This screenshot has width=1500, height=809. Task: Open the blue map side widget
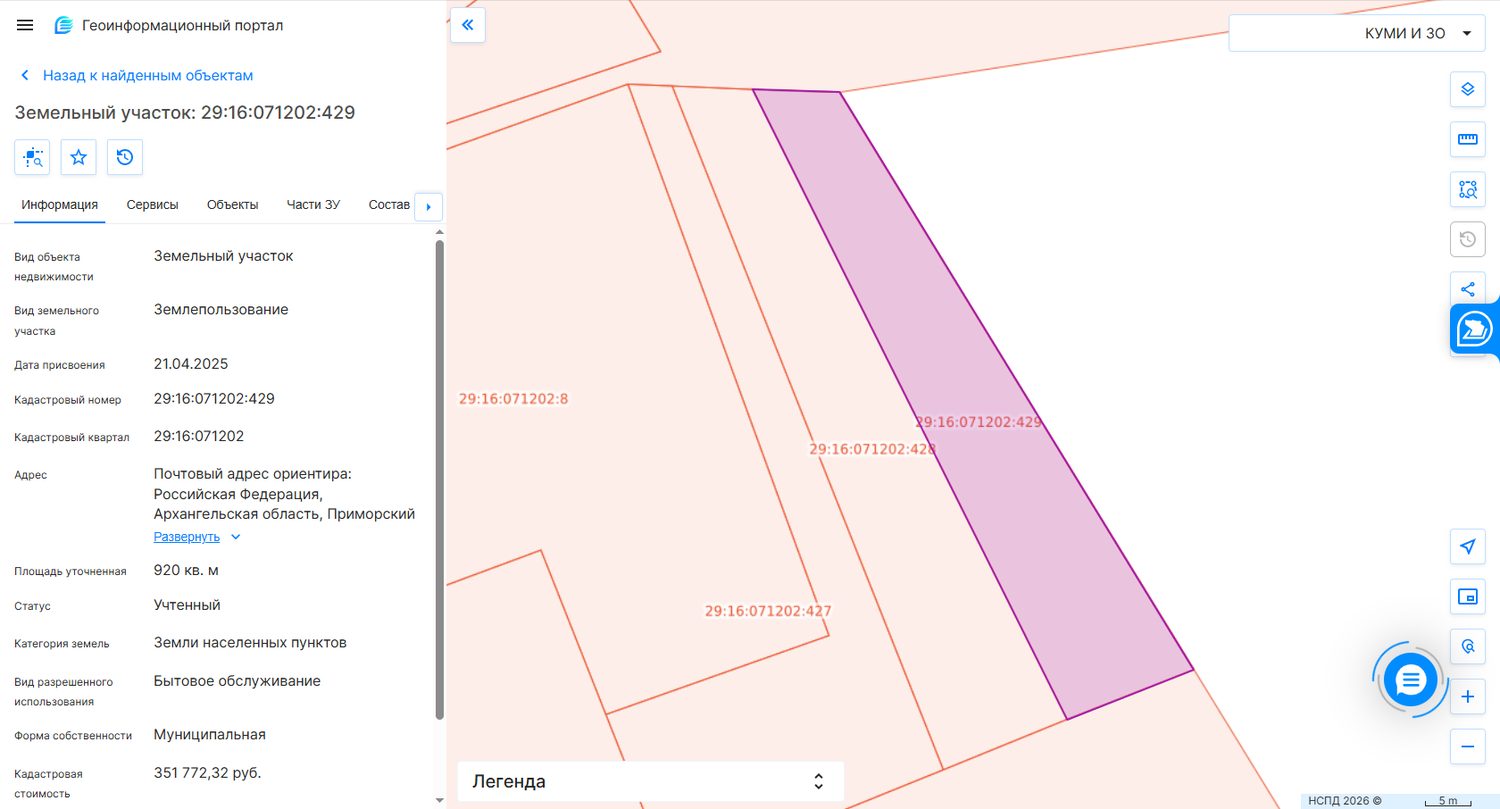(x=1475, y=329)
